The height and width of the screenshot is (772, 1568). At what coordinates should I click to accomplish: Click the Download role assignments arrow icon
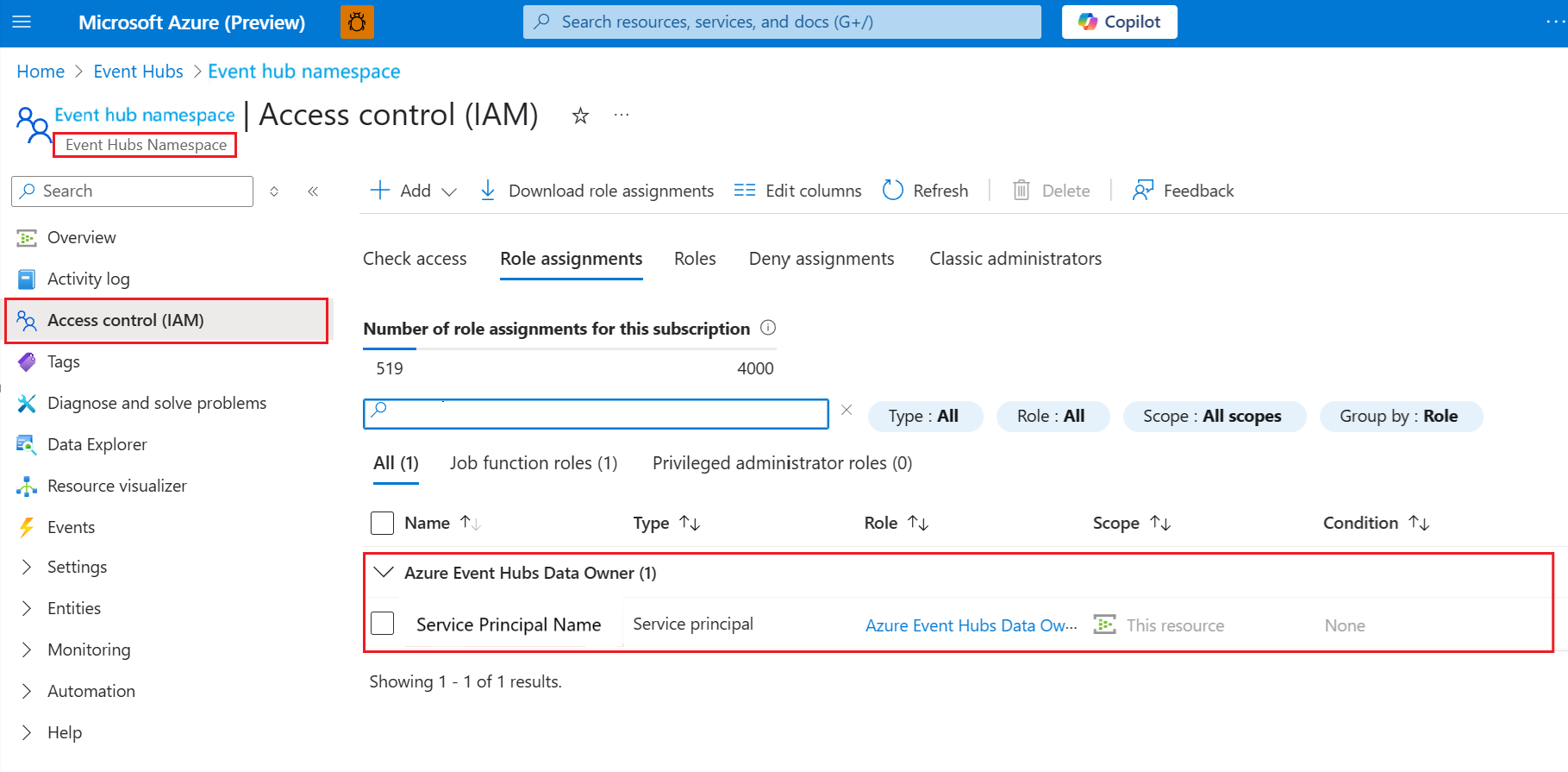click(488, 191)
